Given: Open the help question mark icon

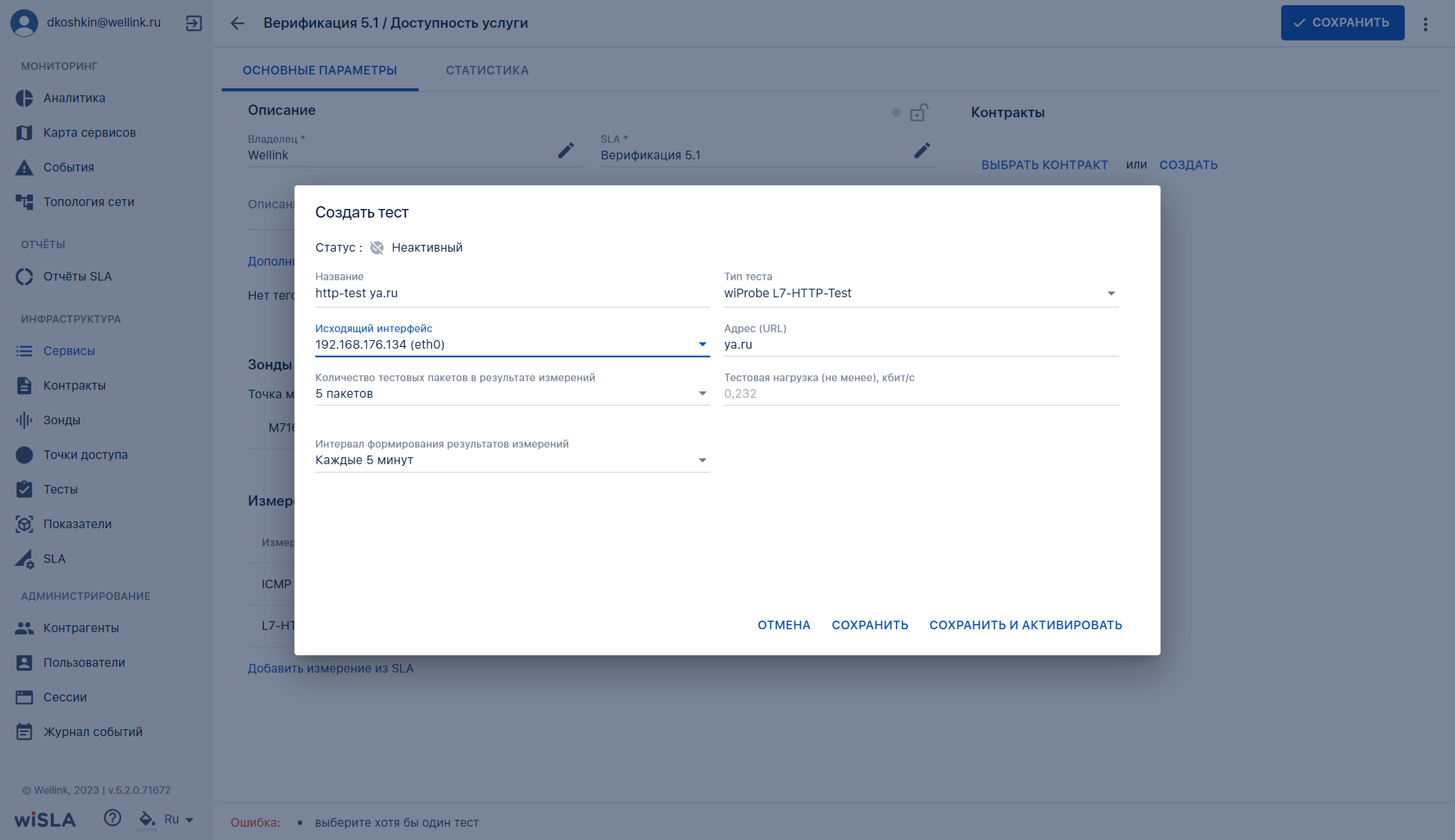Looking at the screenshot, I should (x=113, y=818).
